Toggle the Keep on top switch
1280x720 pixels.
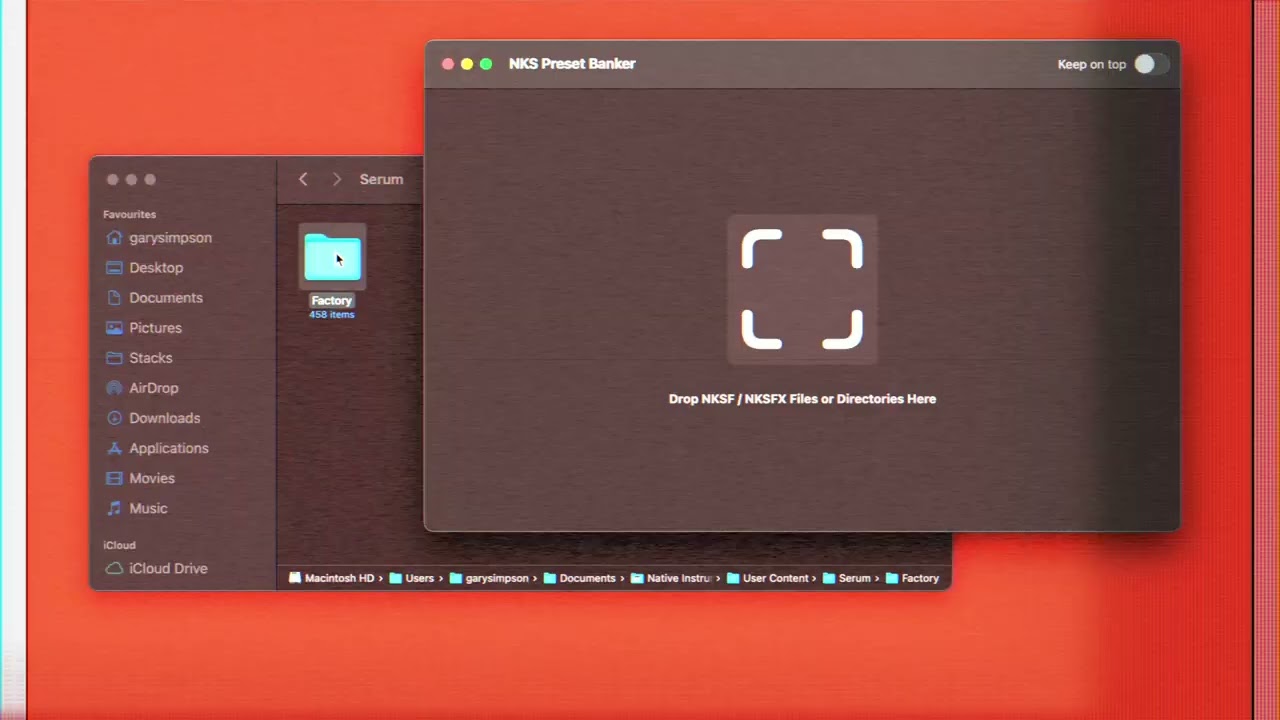coord(1150,64)
